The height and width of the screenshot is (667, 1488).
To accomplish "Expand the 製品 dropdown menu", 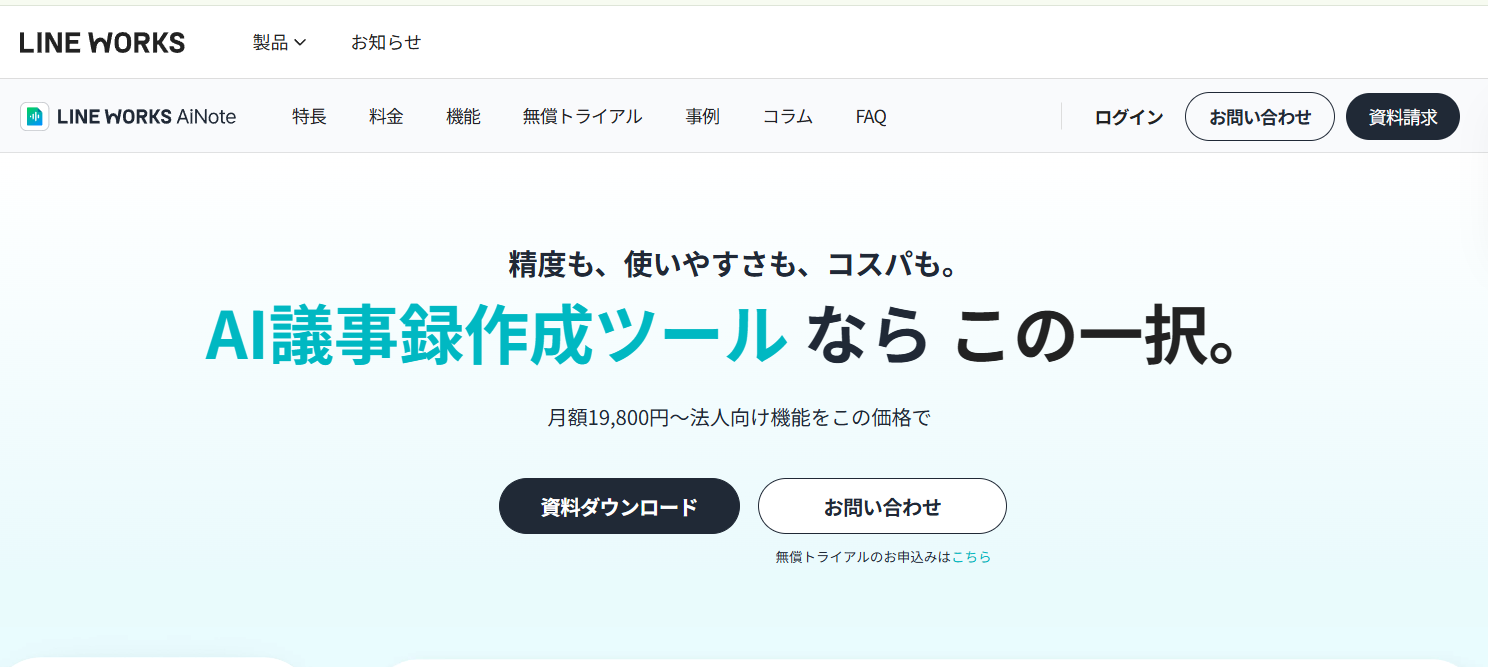I will 279,42.
